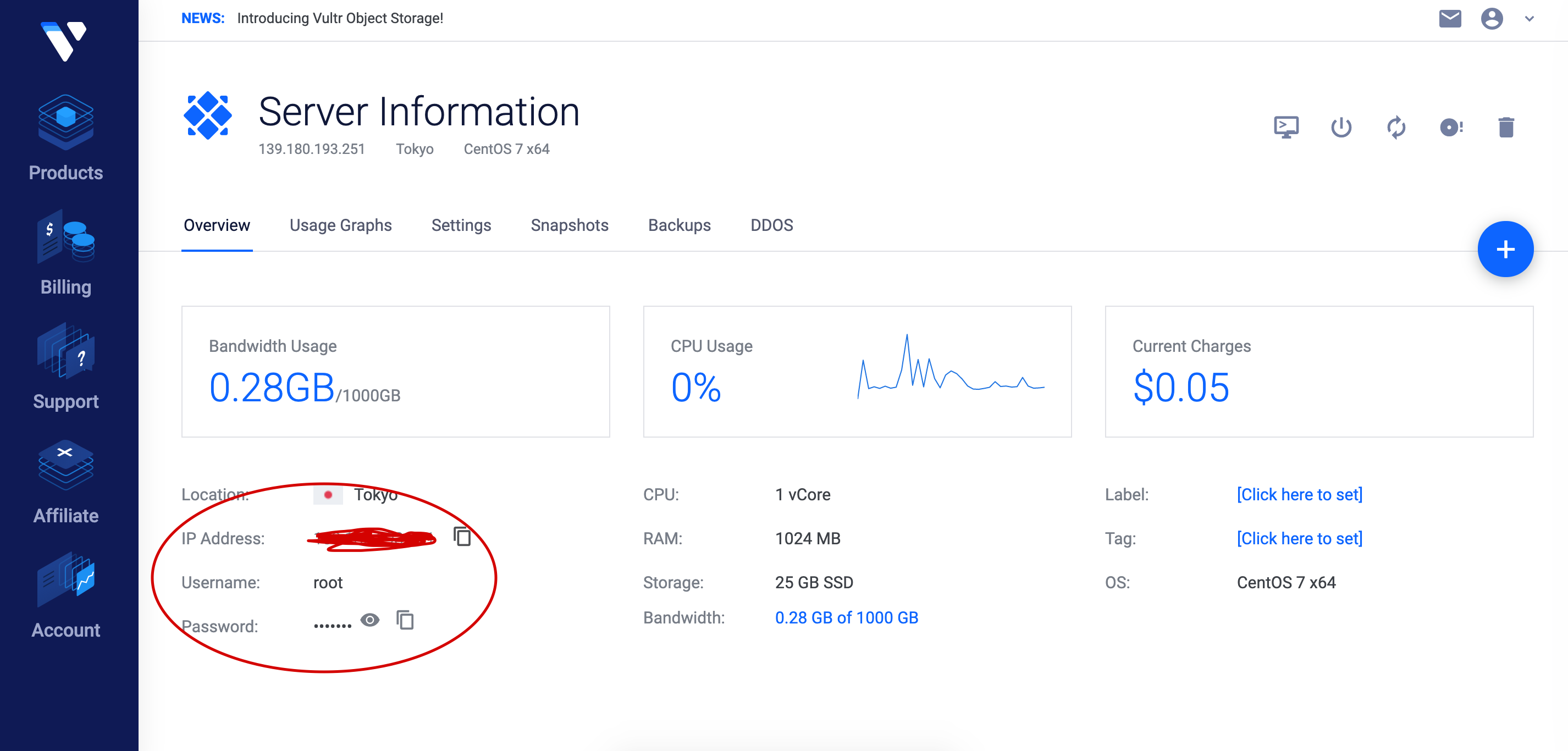This screenshot has width=1568, height=751.
Task: Set the Tag via 'Click here to set'
Action: pyautogui.click(x=1299, y=539)
